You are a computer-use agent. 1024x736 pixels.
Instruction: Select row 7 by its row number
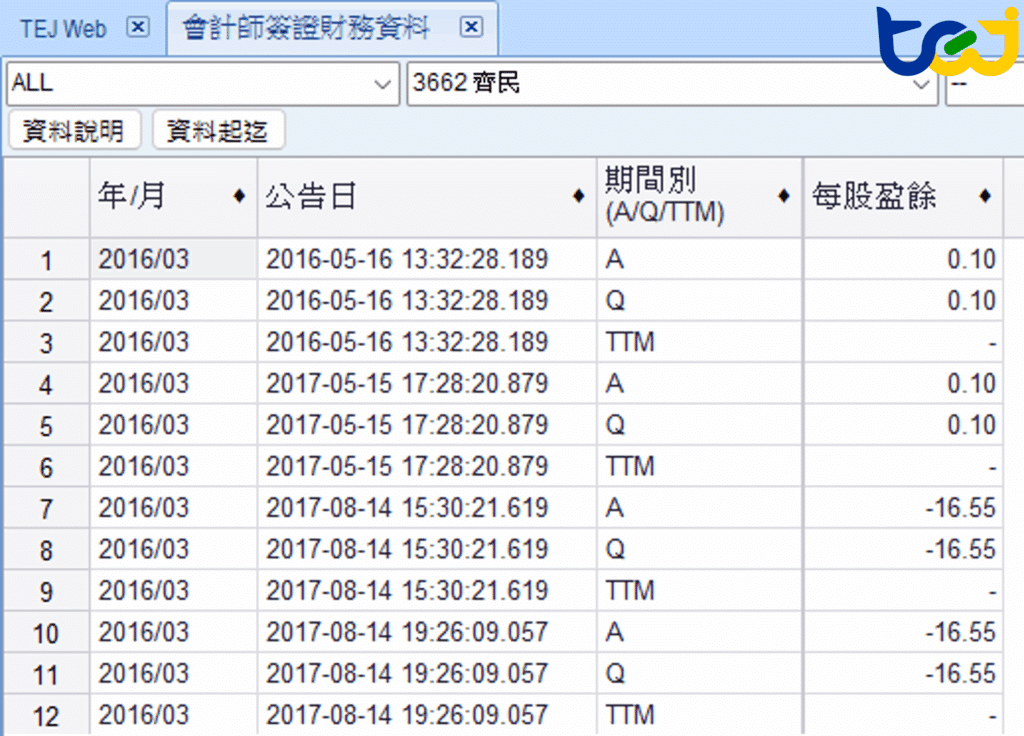[46, 509]
